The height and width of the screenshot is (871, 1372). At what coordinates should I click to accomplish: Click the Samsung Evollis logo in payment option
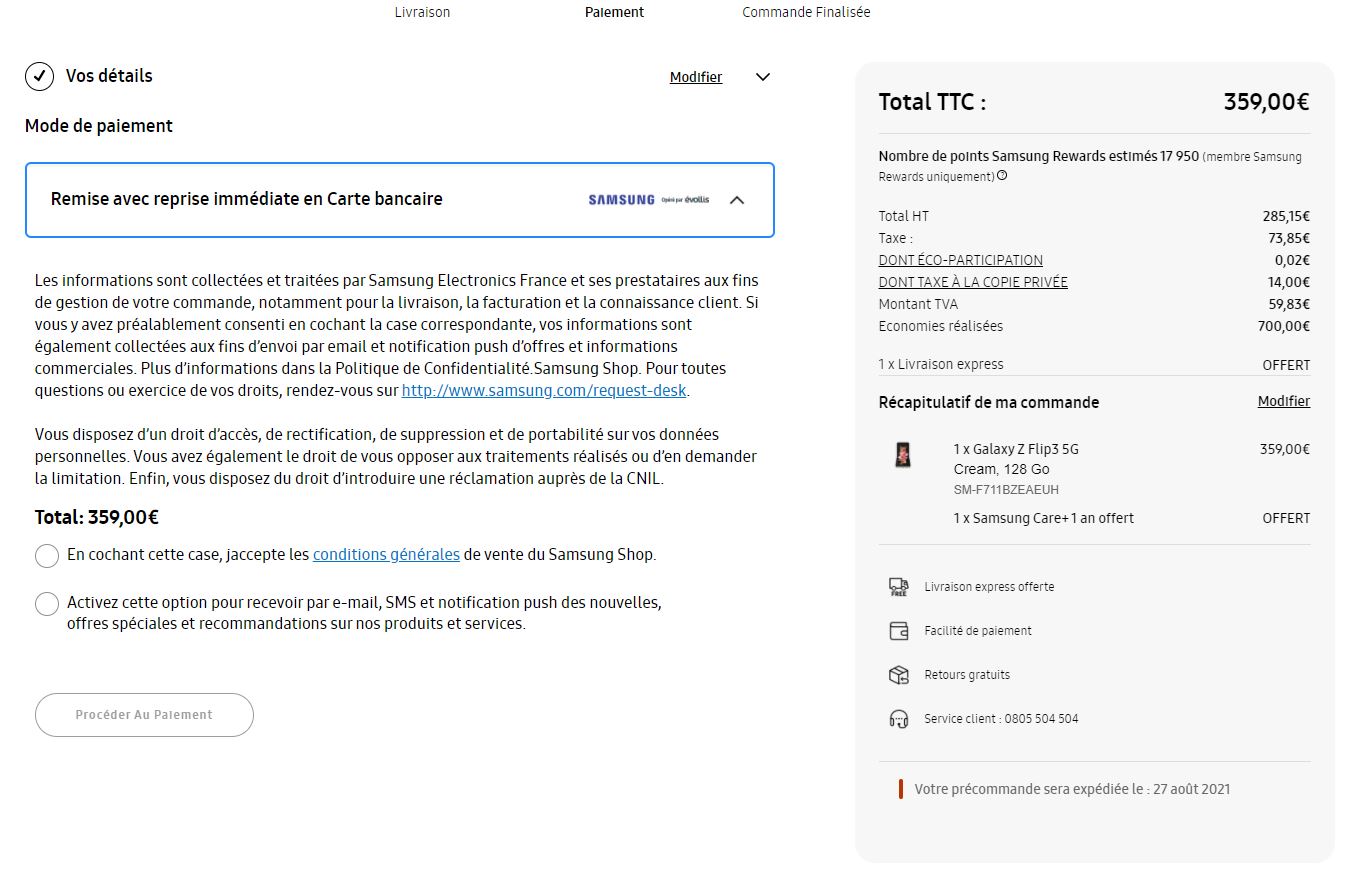648,200
